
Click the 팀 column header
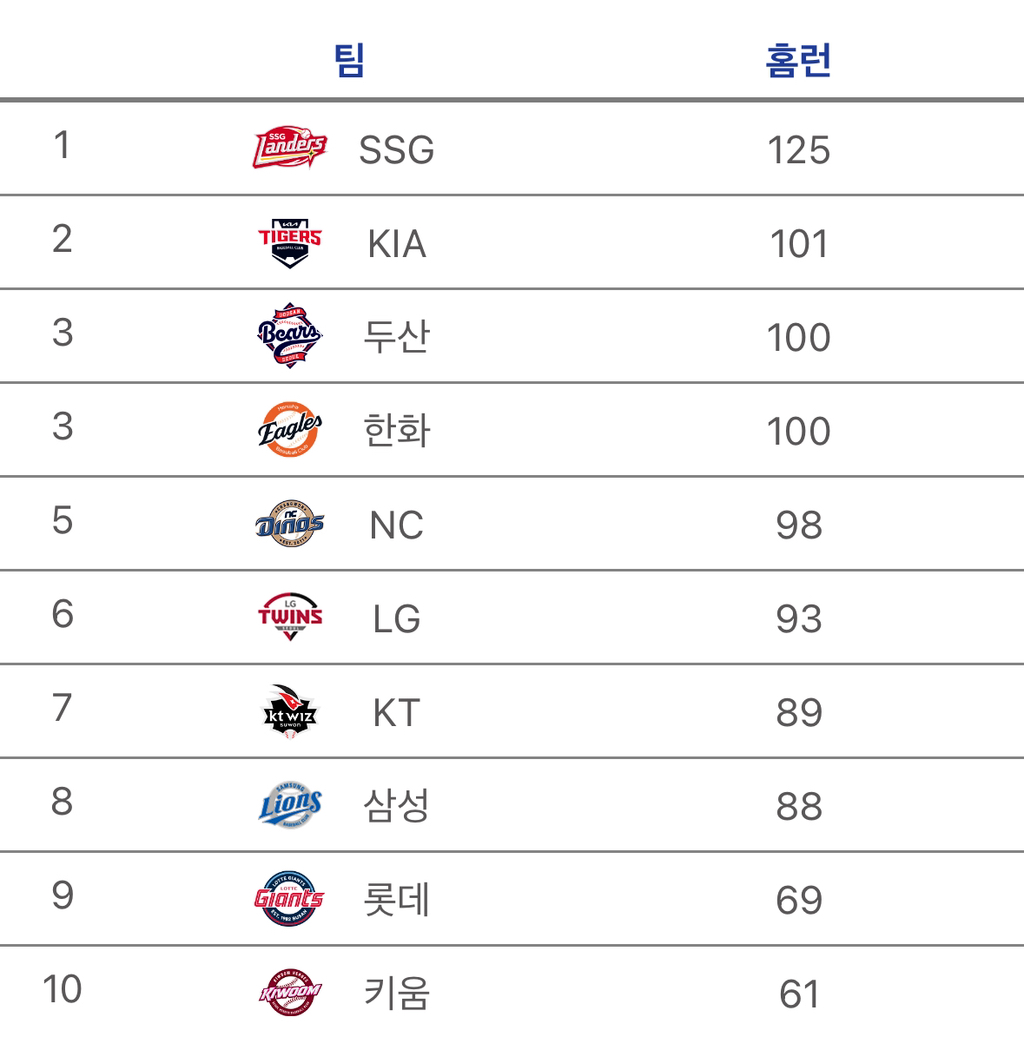pyautogui.click(x=349, y=61)
